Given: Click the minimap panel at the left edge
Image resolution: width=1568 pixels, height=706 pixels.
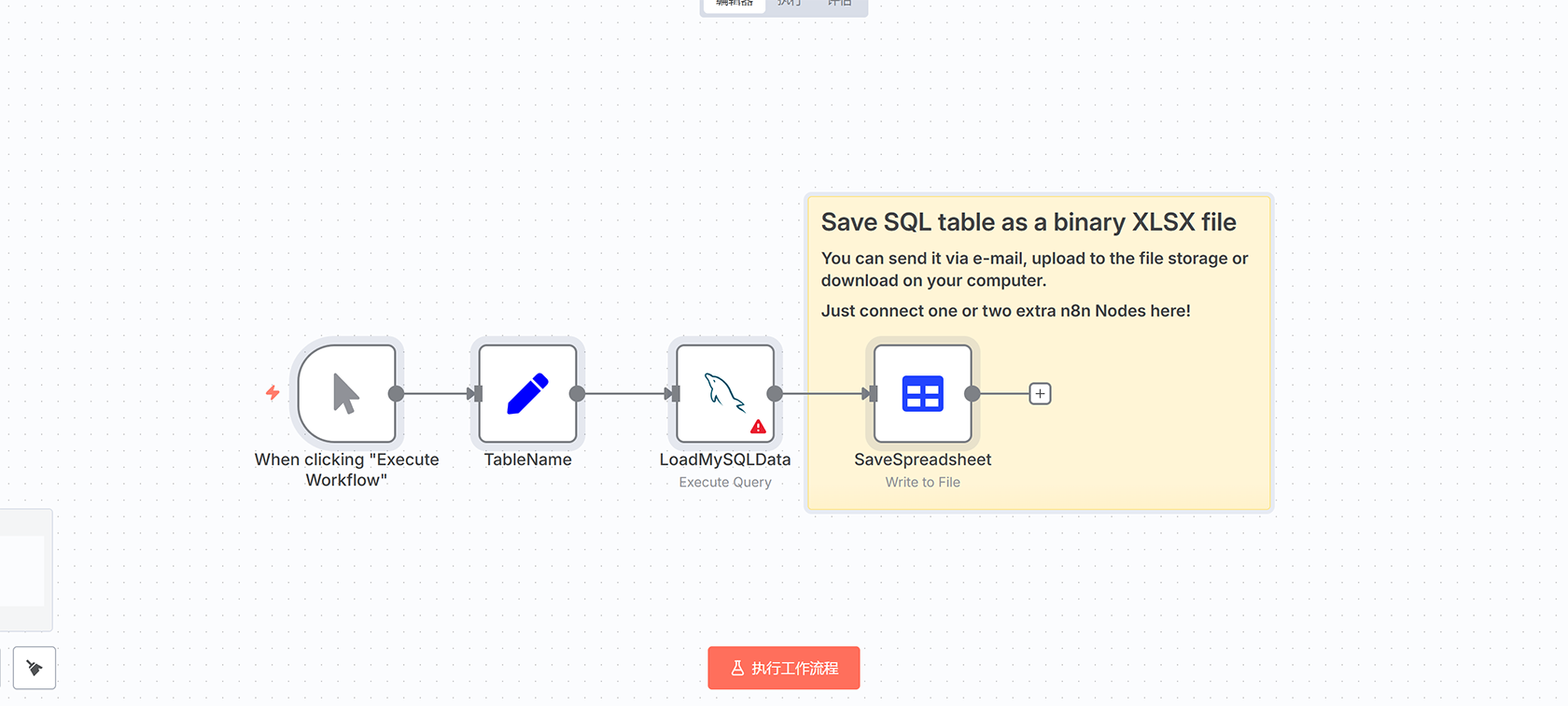Looking at the screenshot, I should tap(24, 570).
